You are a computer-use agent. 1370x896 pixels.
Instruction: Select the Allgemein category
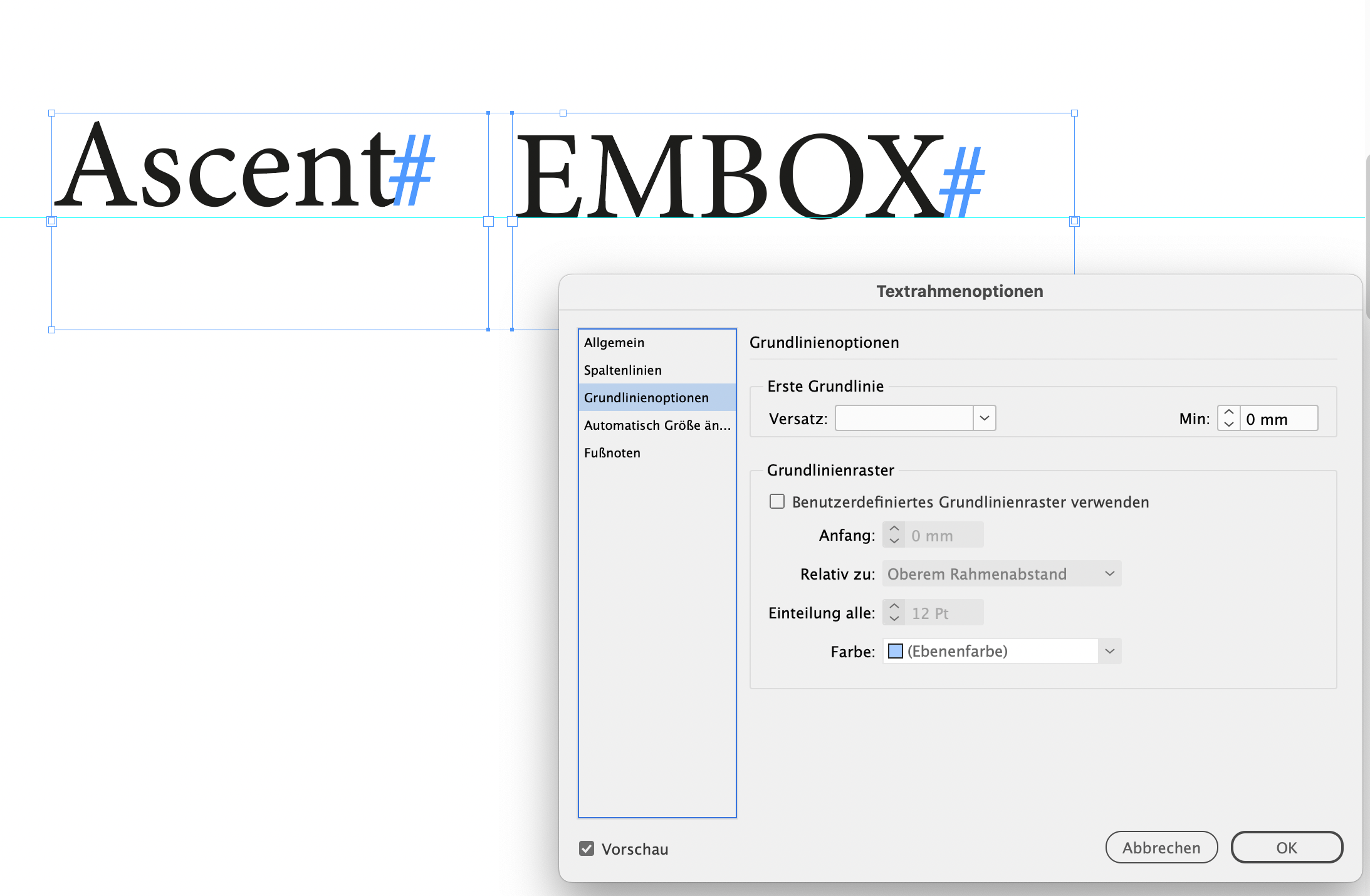(x=614, y=342)
